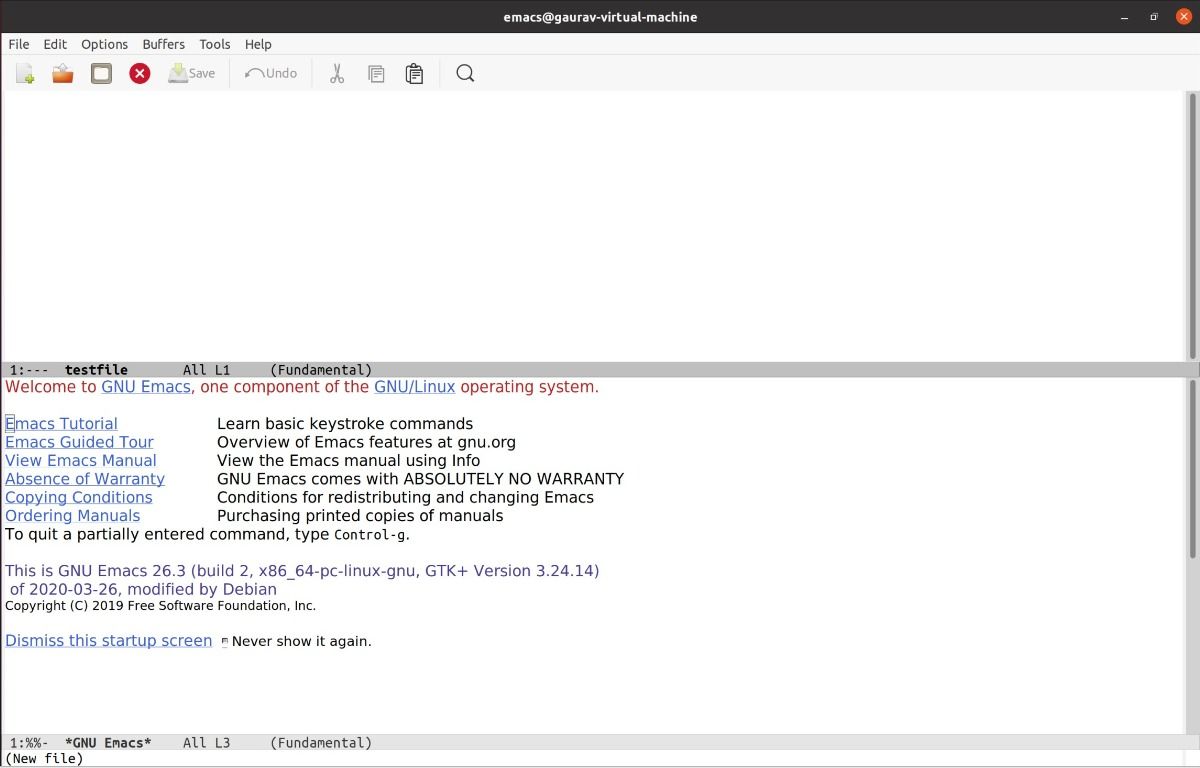Click the Save toolbar button

tap(192, 73)
